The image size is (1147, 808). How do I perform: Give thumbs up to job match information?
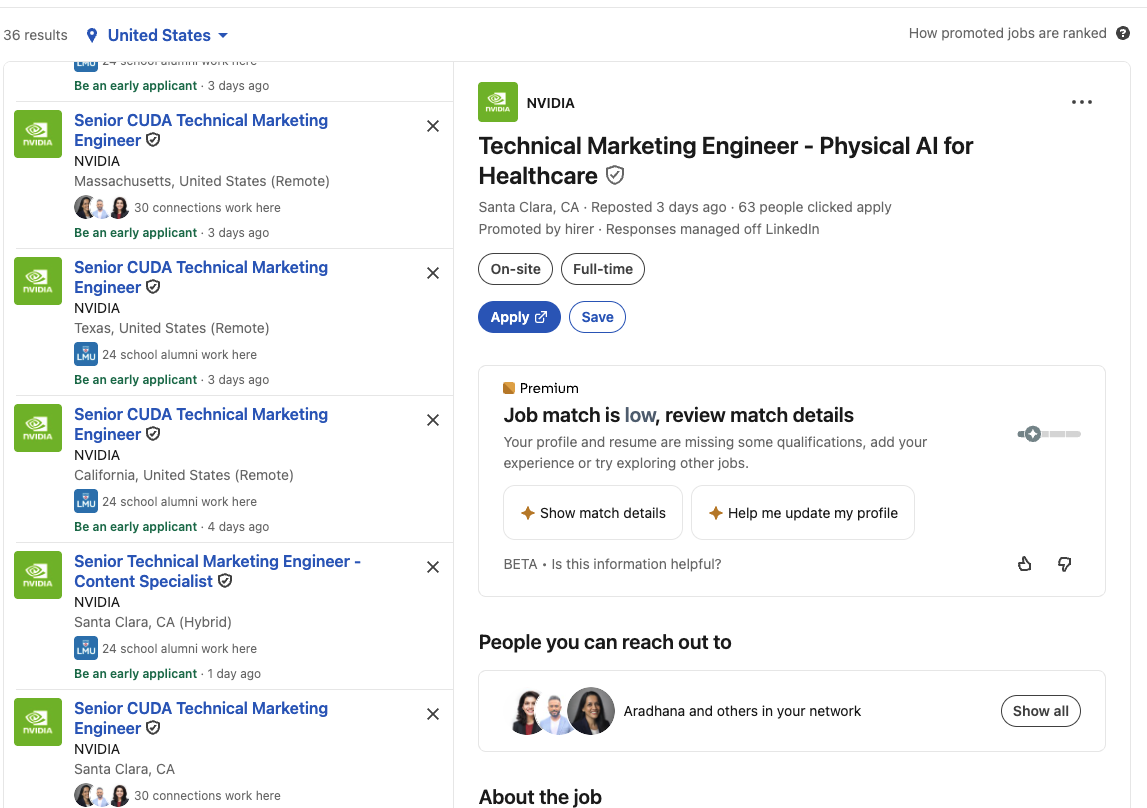coord(1024,564)
